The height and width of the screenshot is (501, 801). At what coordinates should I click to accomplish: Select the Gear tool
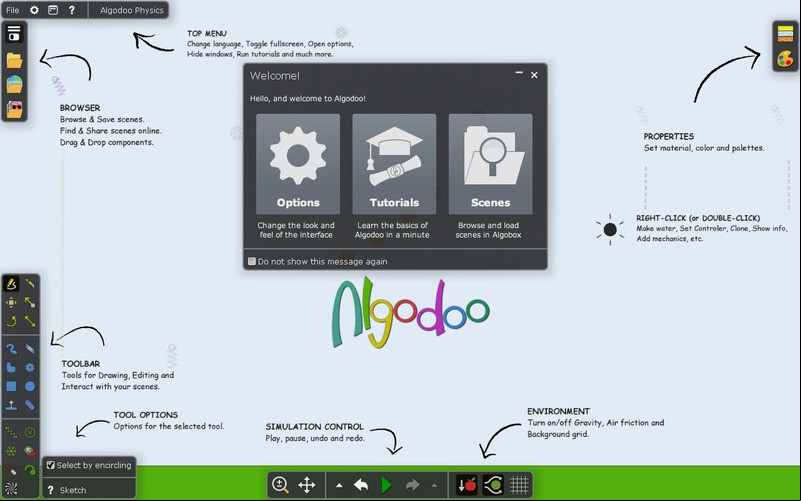tap(30, 368)
